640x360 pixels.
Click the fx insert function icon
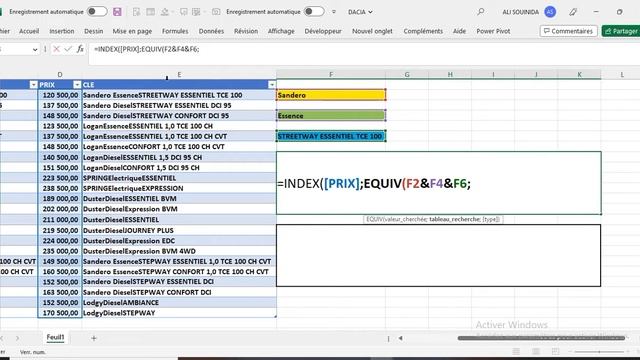click(80, 49)
